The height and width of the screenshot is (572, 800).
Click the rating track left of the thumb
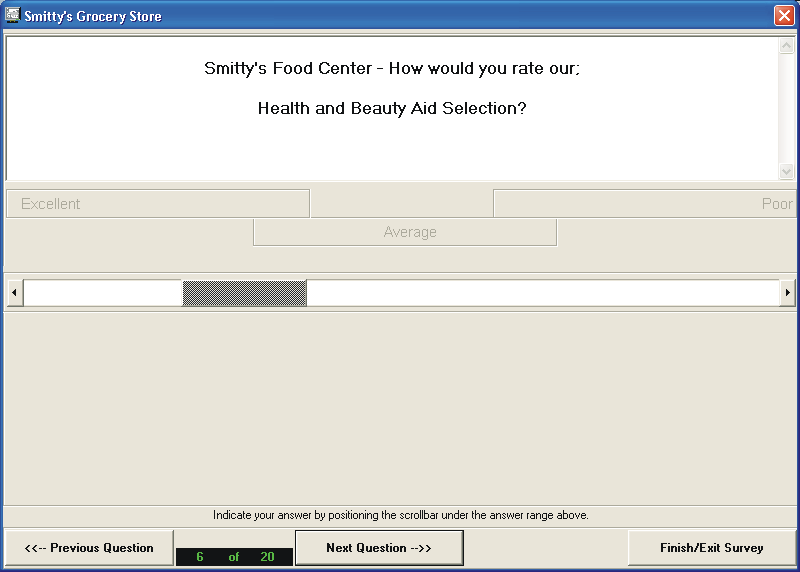(103, 293)
